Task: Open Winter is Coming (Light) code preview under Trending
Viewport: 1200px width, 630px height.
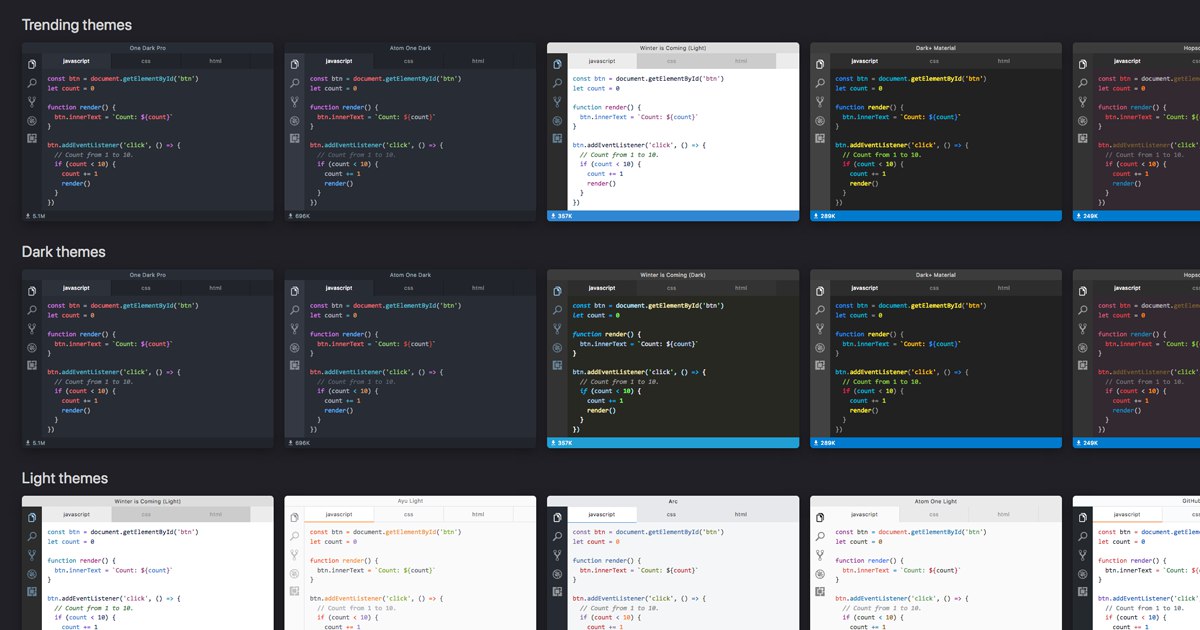Action: (x=685, y=139)
